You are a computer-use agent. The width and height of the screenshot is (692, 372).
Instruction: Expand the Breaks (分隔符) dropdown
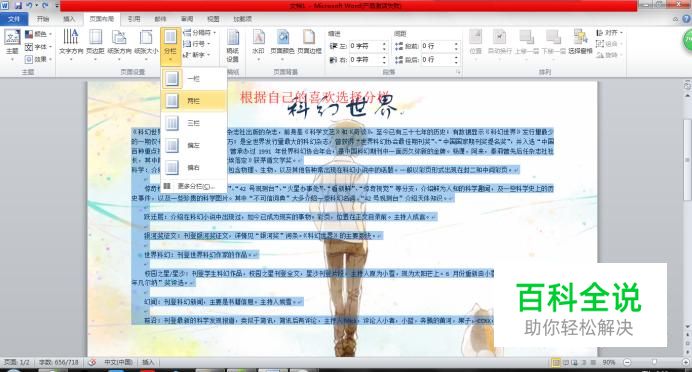[200, 33]
